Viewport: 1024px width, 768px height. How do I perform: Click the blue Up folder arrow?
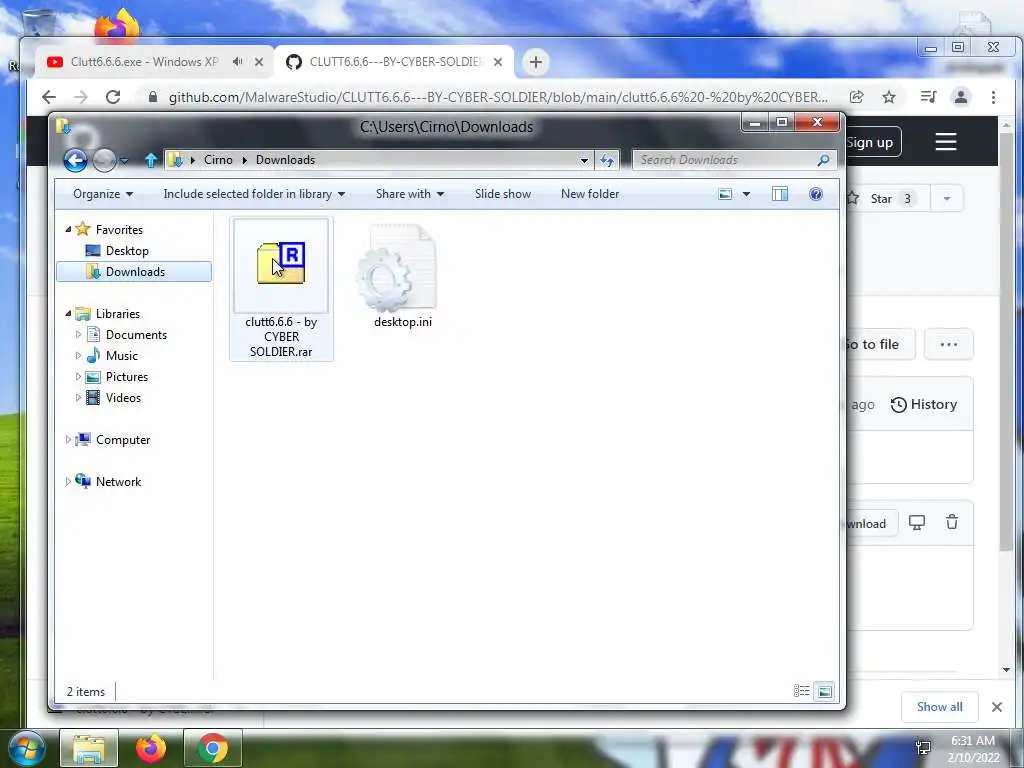(151, 160)
